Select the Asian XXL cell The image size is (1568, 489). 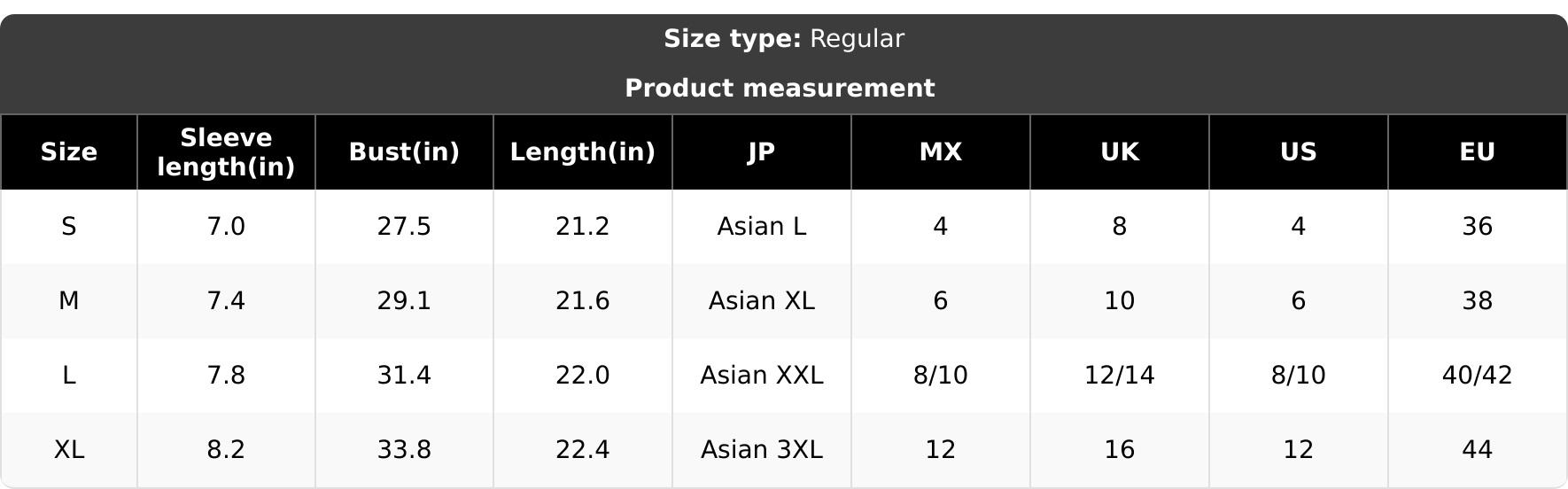tap(762, 376)
